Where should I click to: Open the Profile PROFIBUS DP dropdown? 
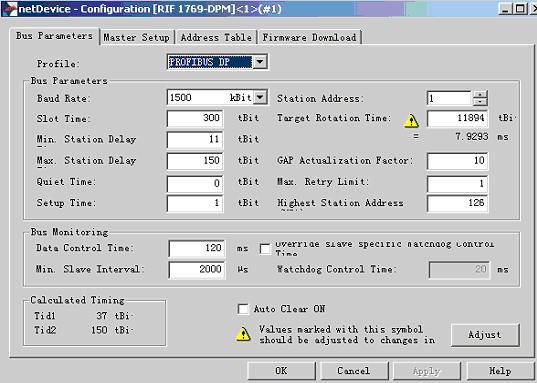click(x=260, y=62)
